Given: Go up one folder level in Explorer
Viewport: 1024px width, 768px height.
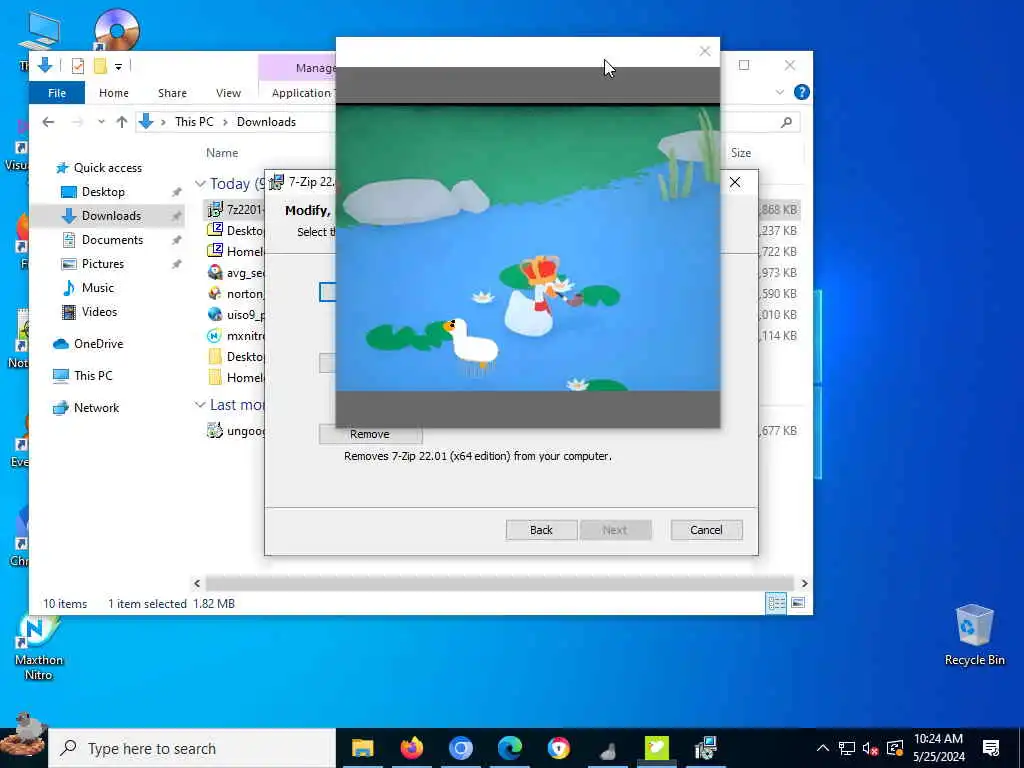Looking at the screenshot, I should (121, 122).
